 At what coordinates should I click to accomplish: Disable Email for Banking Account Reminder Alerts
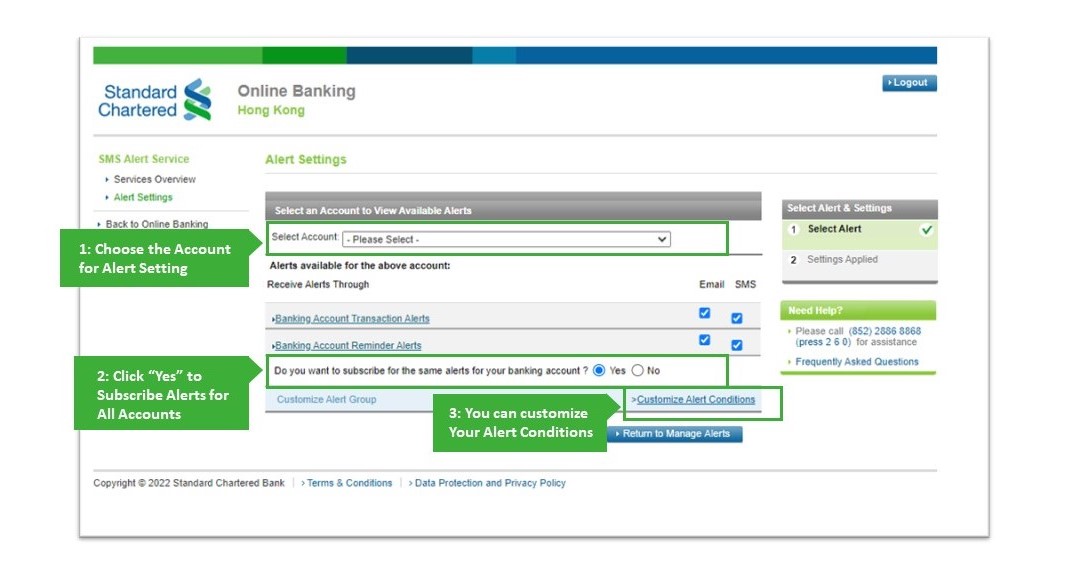[x=703, y=338]
